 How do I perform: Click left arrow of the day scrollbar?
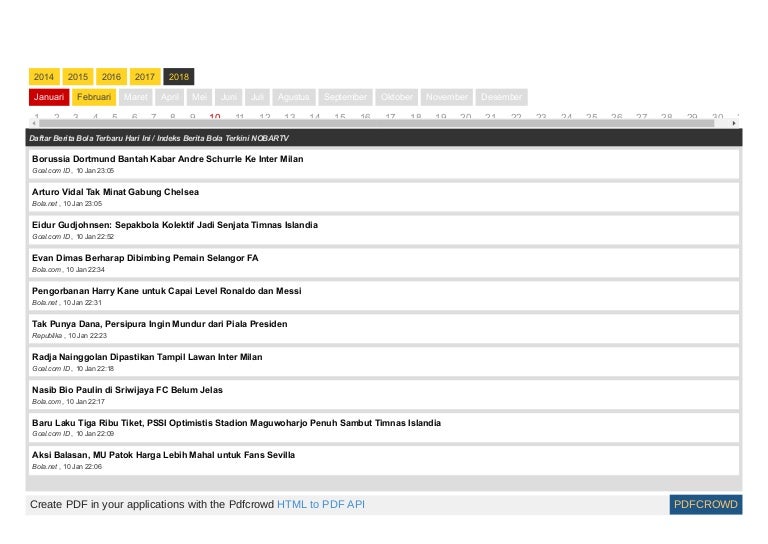[x=33, y=123]
